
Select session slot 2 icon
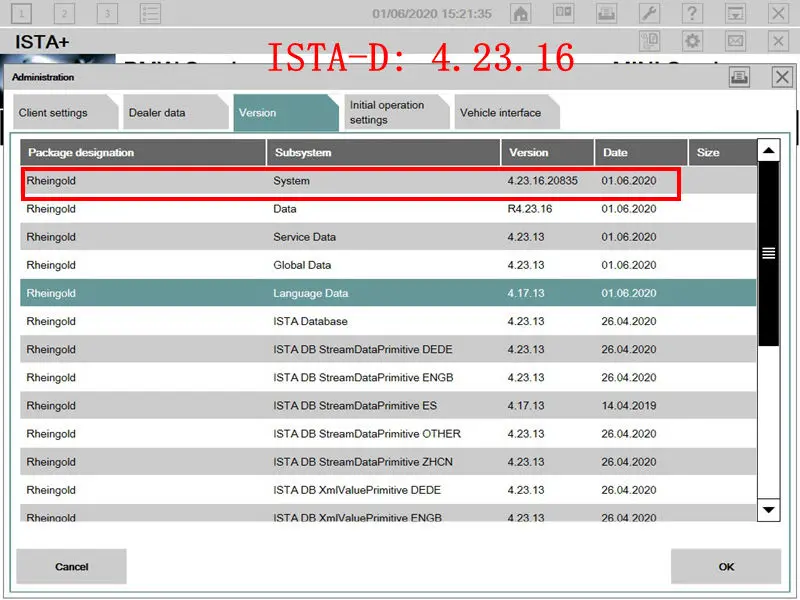(x=64, y=13)
